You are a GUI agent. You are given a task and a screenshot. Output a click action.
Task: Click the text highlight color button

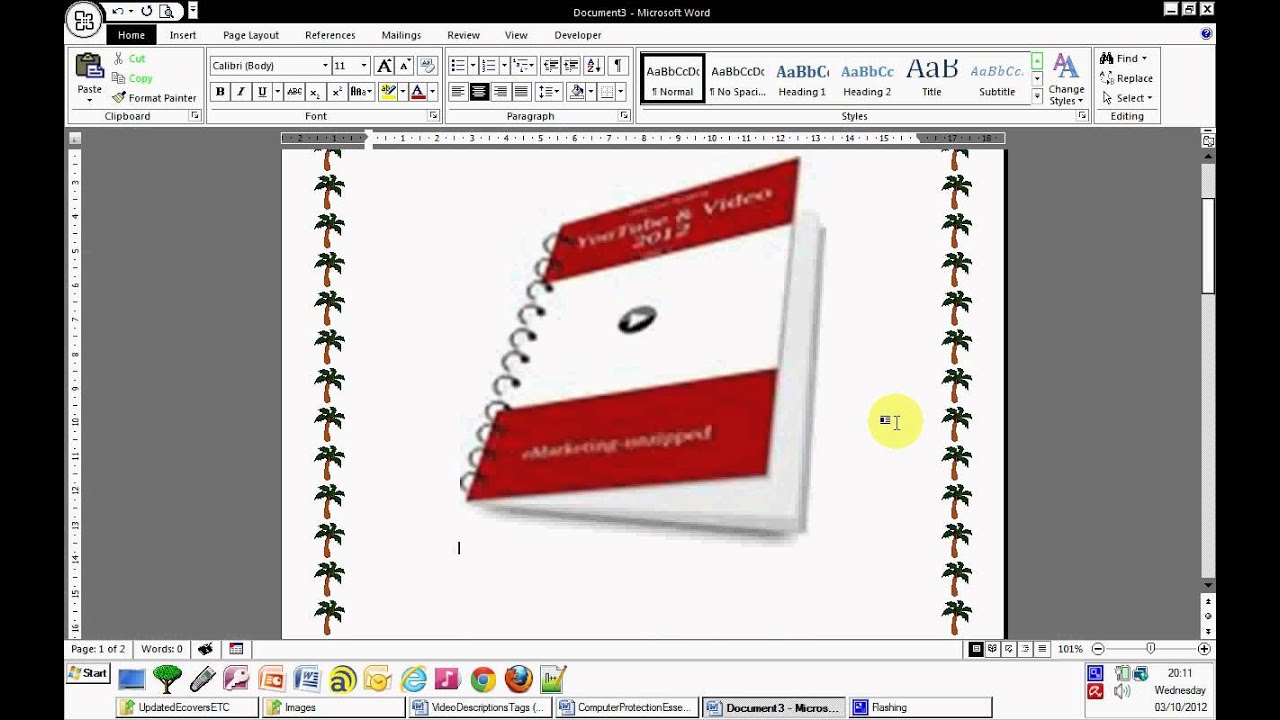coord(388,92)
